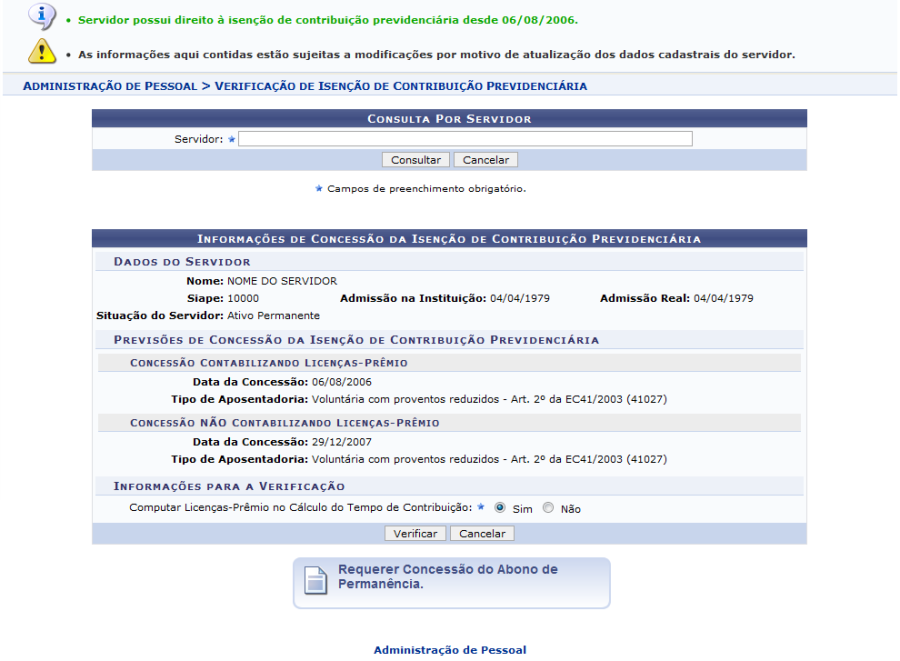Click Administração de Pessoal in the breadcrumb
The width and height of the screenshot is (900, 661).
click(x=109, y=86)
